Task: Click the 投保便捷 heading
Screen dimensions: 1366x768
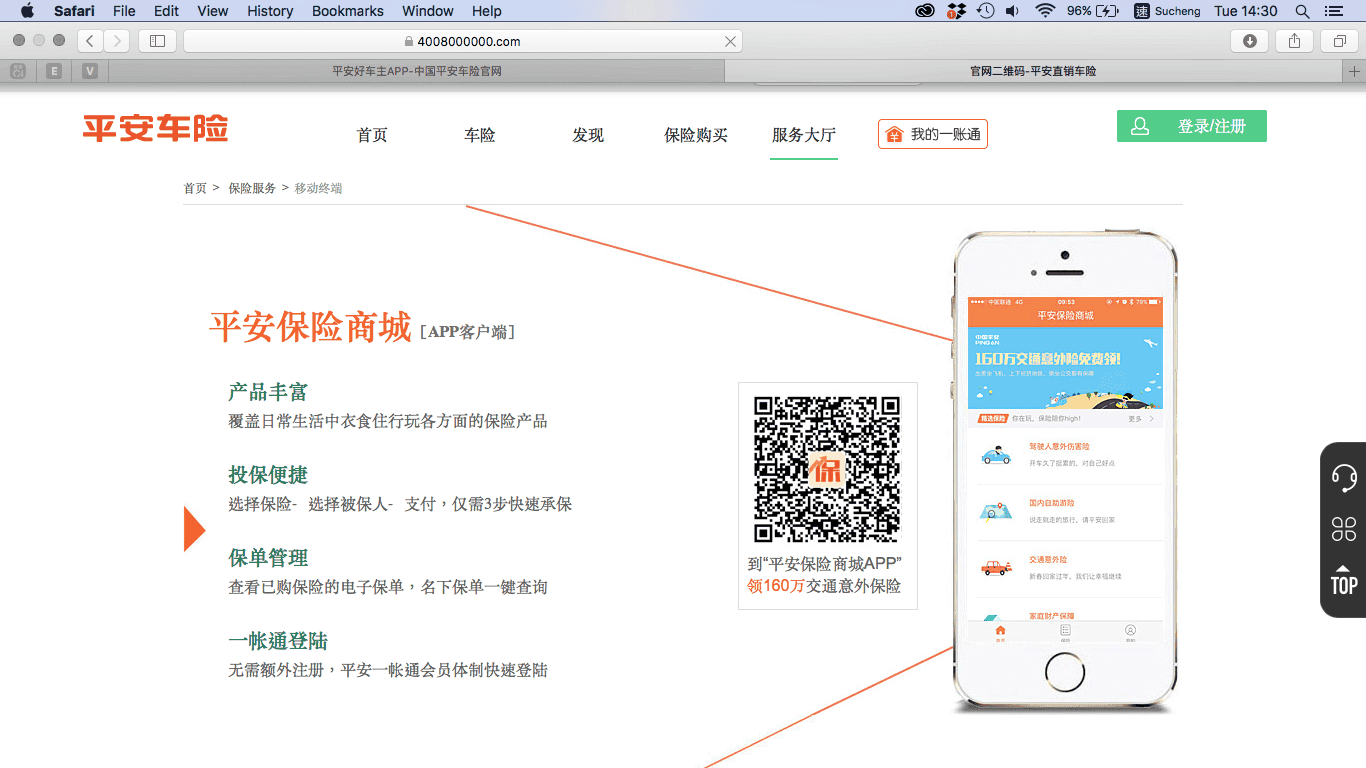Action: (268, 475)
